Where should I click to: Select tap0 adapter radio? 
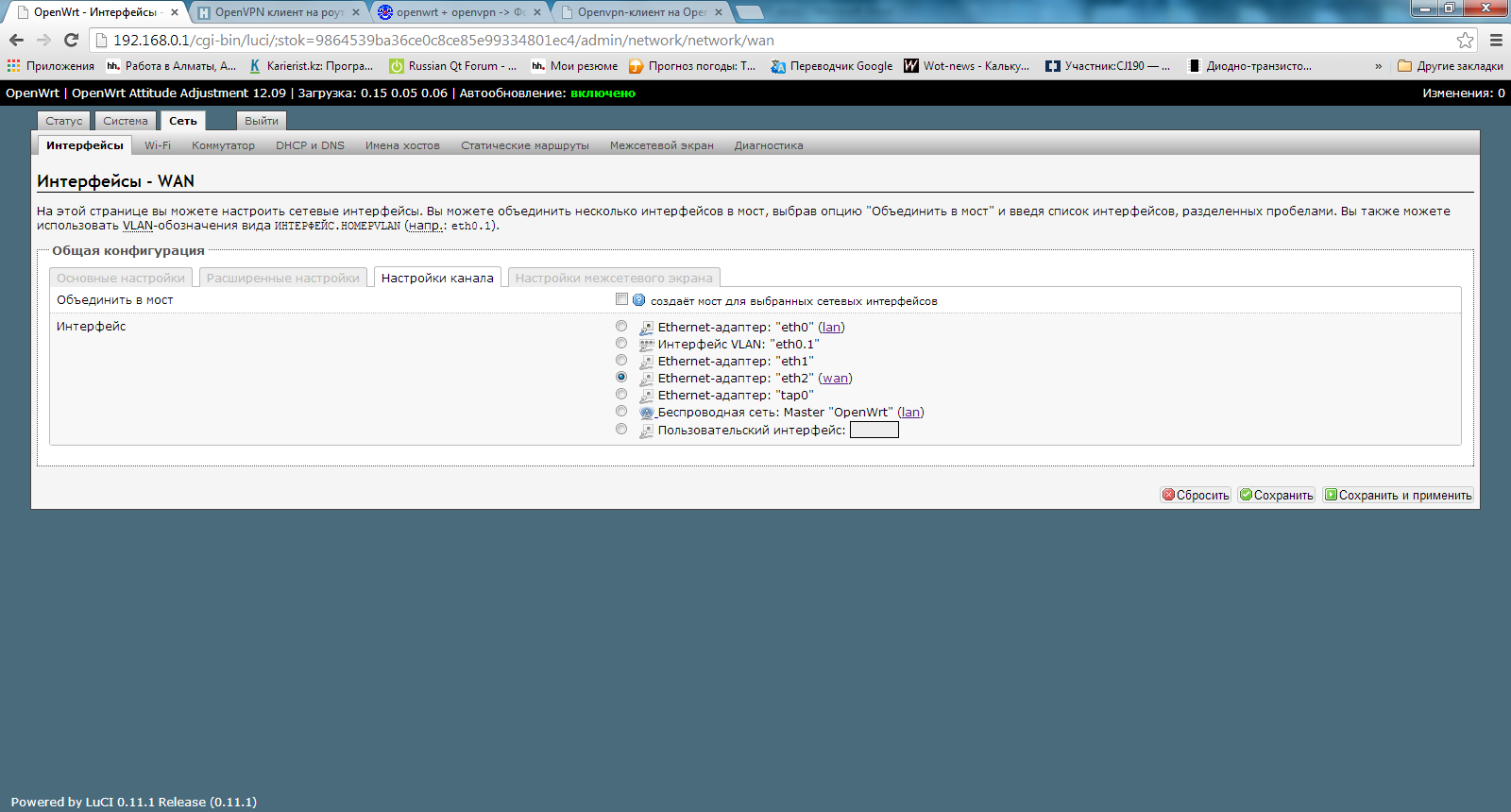621,394
